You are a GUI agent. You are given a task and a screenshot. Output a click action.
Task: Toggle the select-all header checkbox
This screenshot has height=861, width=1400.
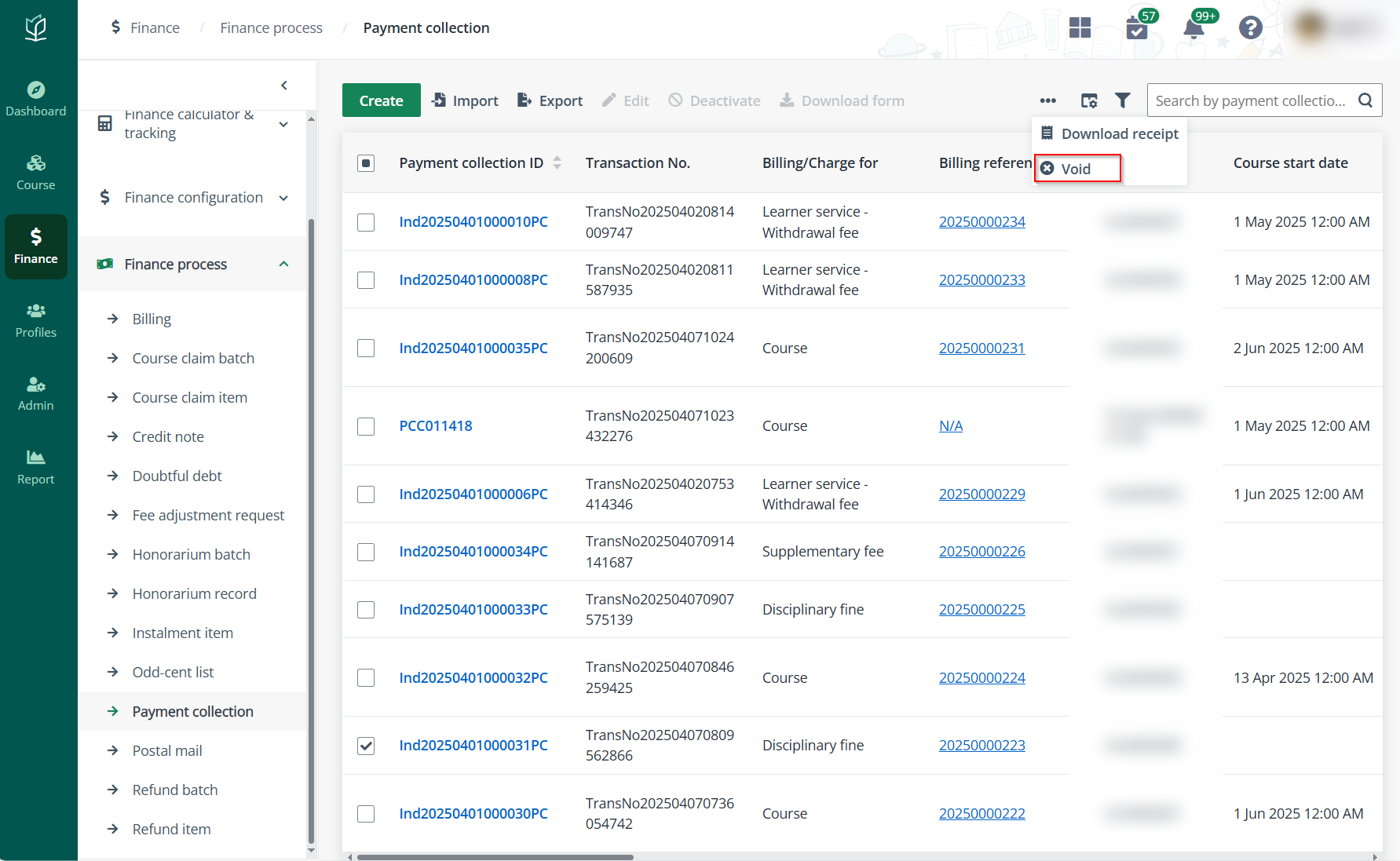pyautogui.click(x=366, y=163)
